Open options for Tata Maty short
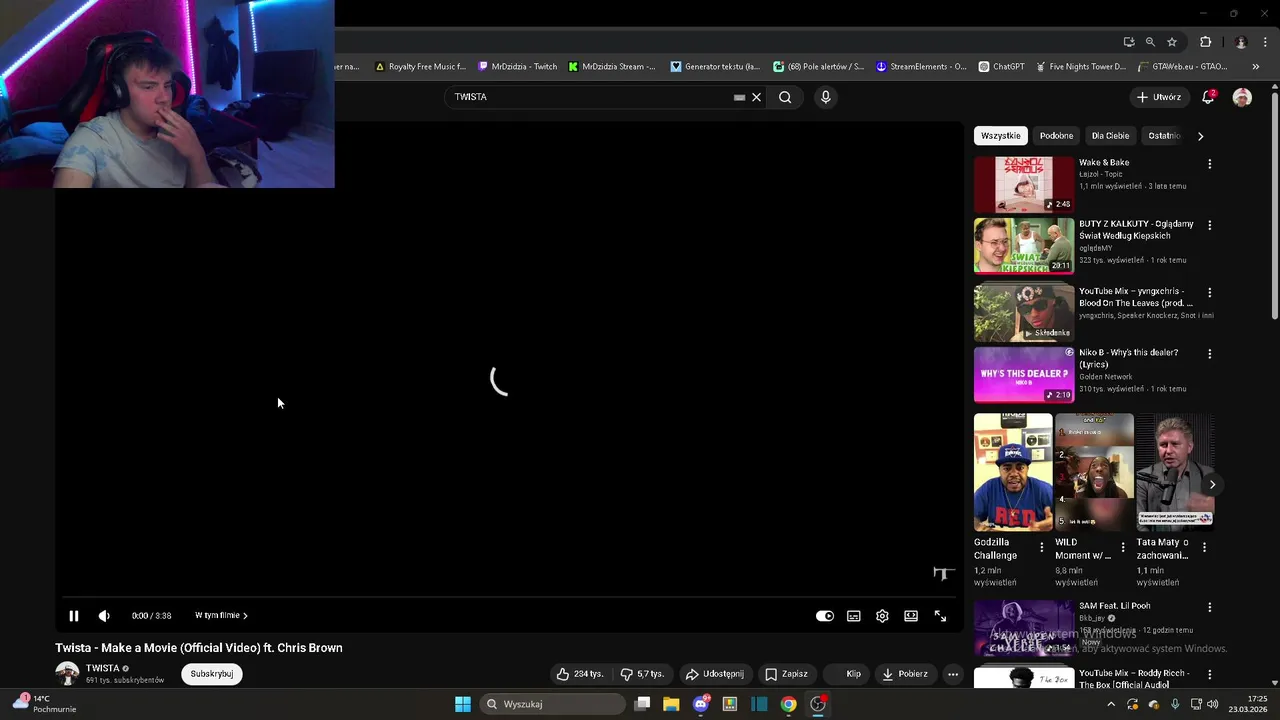The height and width of the screenshot is (720, 1280). click(1204, 547)
